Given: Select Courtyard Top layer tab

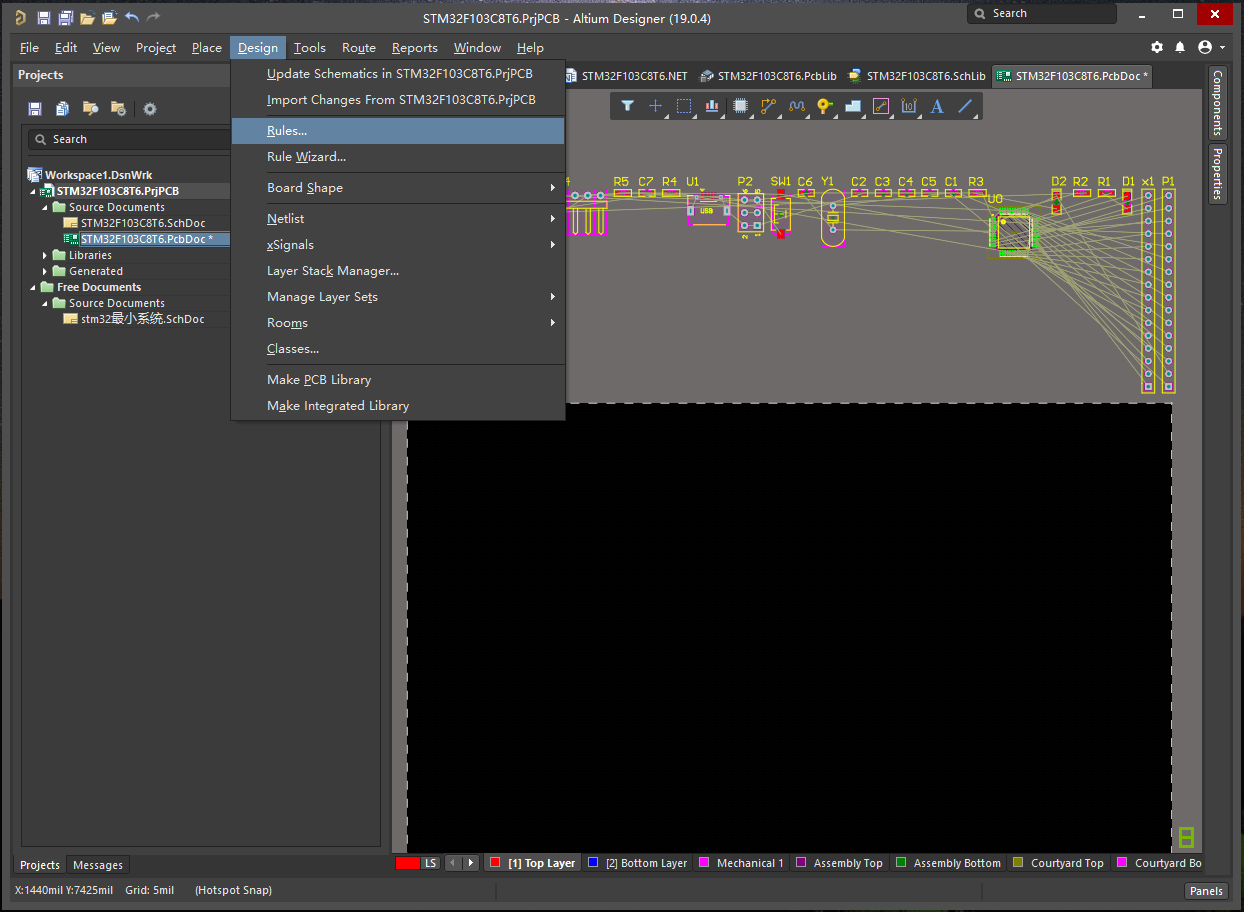Looking at the screenshot, I should (x=1059, y=863).
